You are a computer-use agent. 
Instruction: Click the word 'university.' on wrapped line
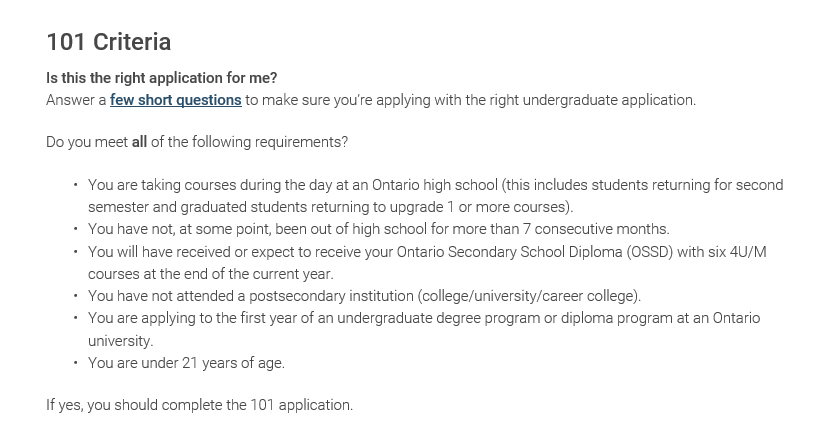tap(121, 341)
